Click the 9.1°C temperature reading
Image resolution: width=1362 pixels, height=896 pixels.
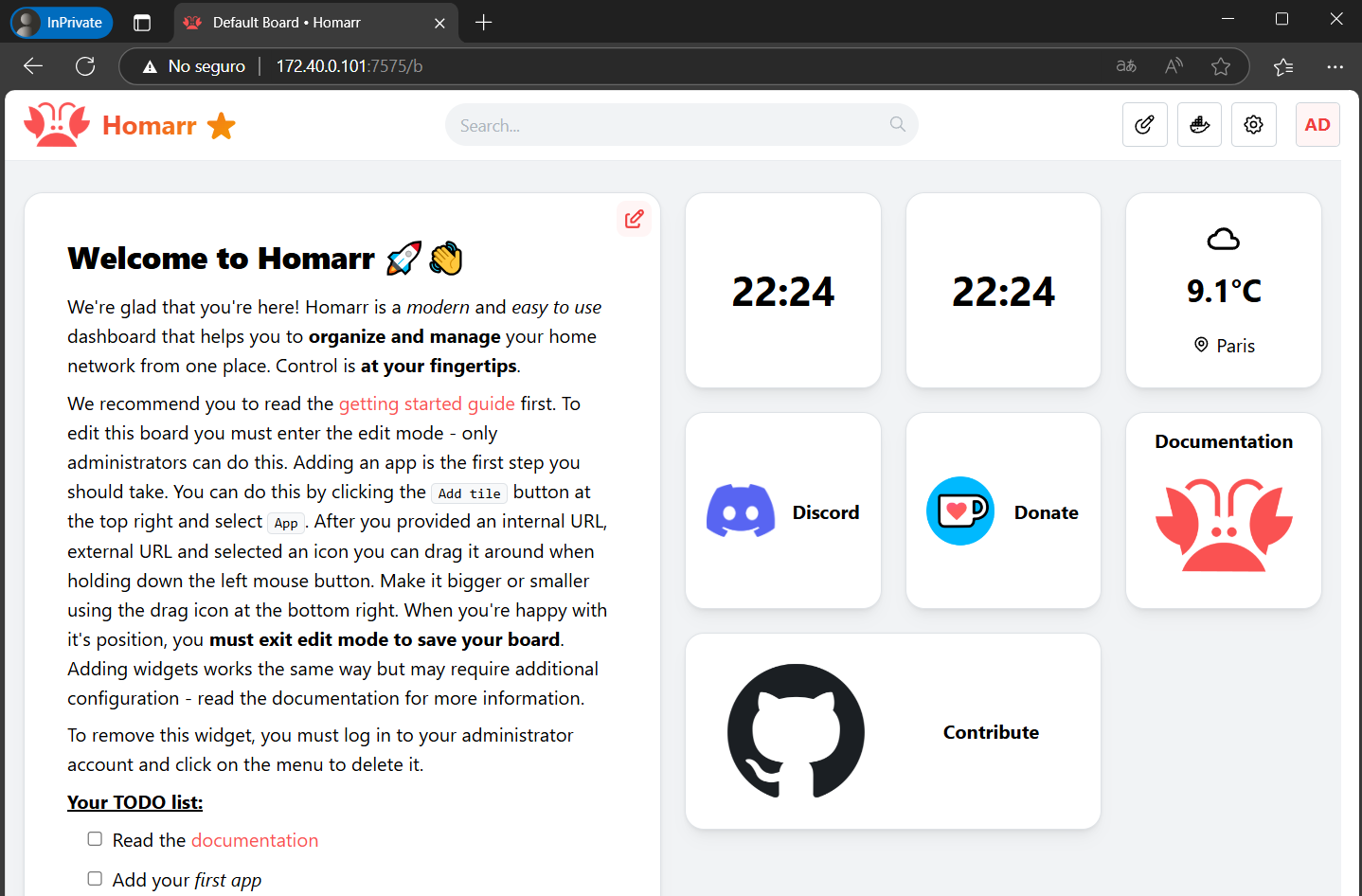[x=1224, y=291]
